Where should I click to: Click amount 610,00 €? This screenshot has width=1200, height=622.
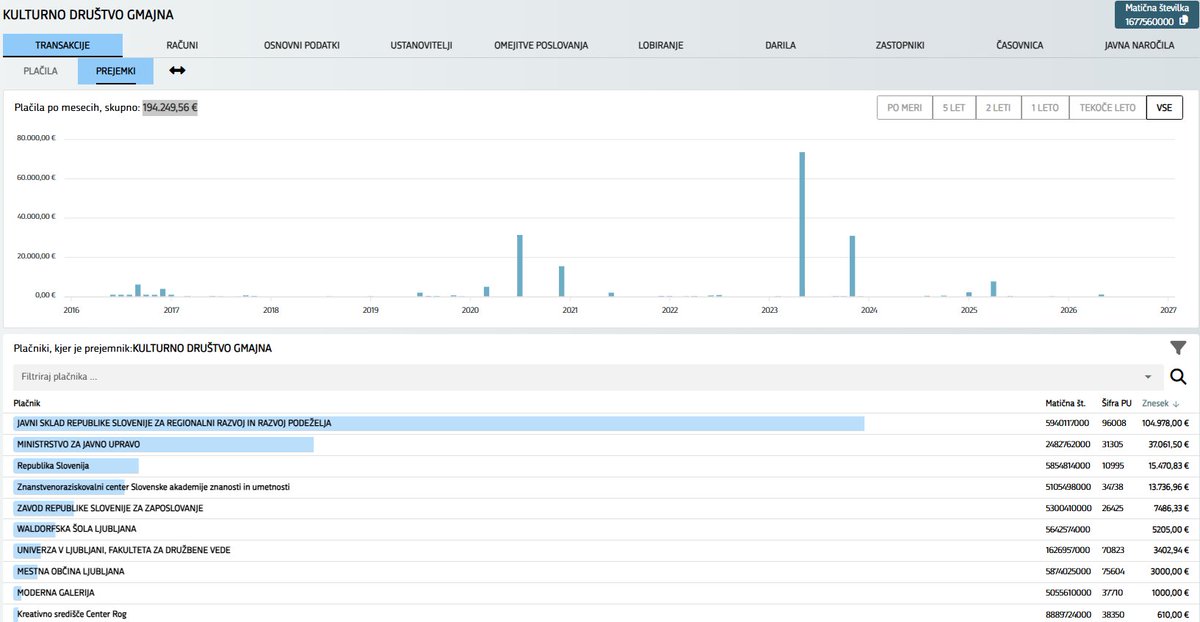pos(1171,614)
